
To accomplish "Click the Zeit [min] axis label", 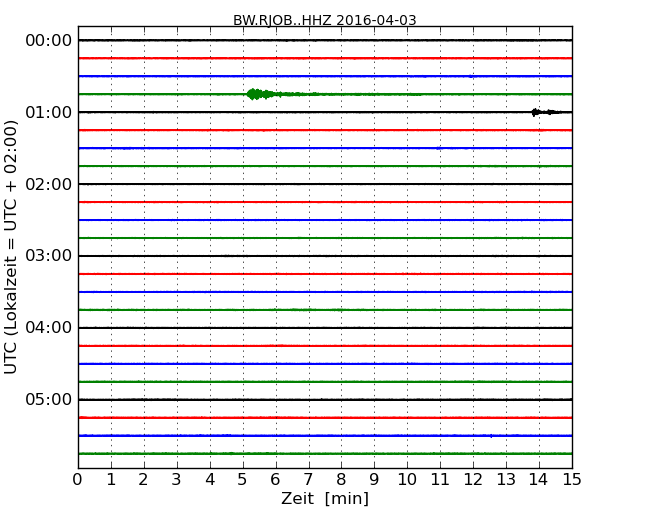I will click(325, 498).
